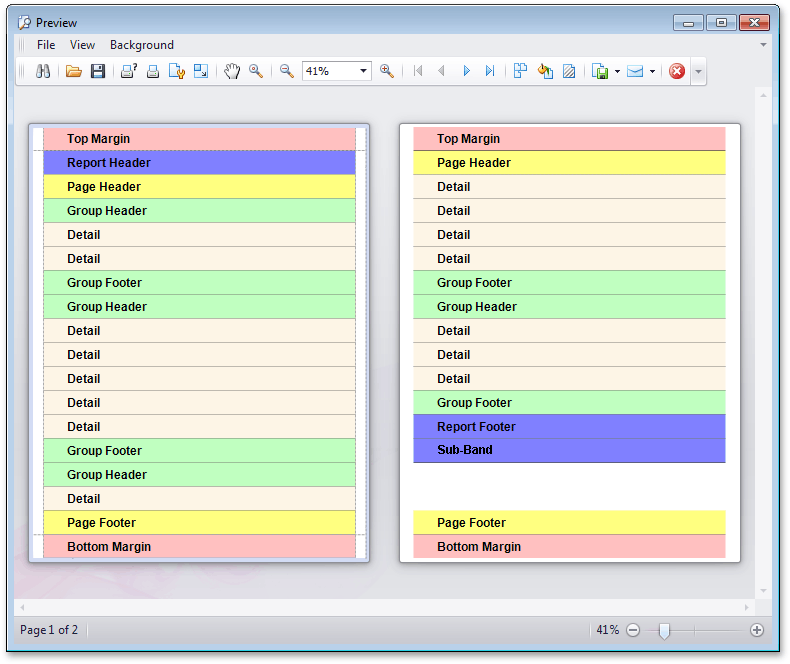Click the Zoom In toolbar icon
This screenshot has height=664, width=790.
tap(387, 71)
